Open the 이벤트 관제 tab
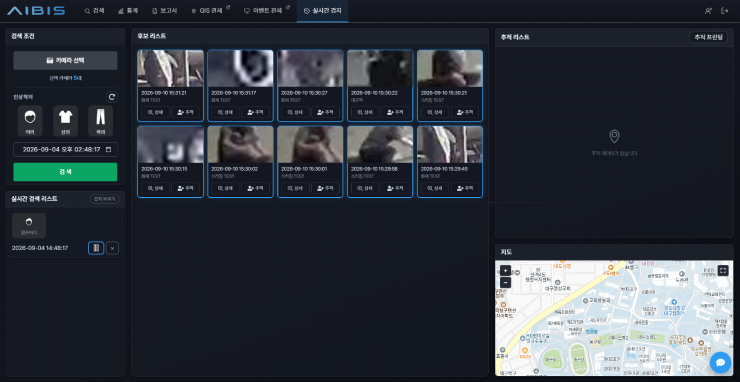Viewport: 740px width, 382px height. tap(267, 11)
